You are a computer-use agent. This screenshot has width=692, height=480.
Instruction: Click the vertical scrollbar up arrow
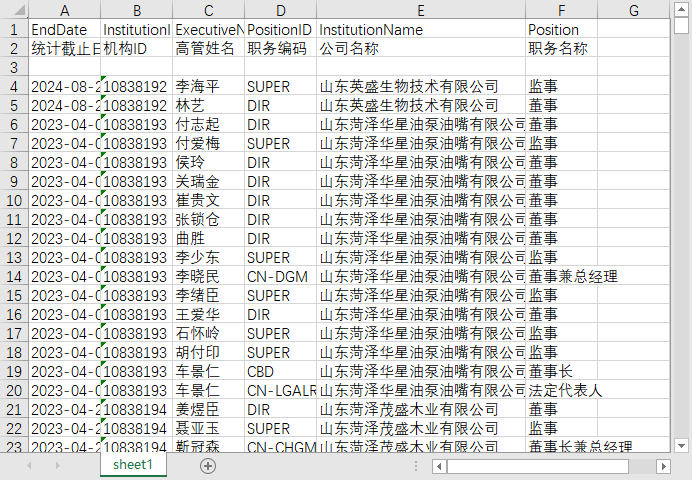(x=681, y=9)
